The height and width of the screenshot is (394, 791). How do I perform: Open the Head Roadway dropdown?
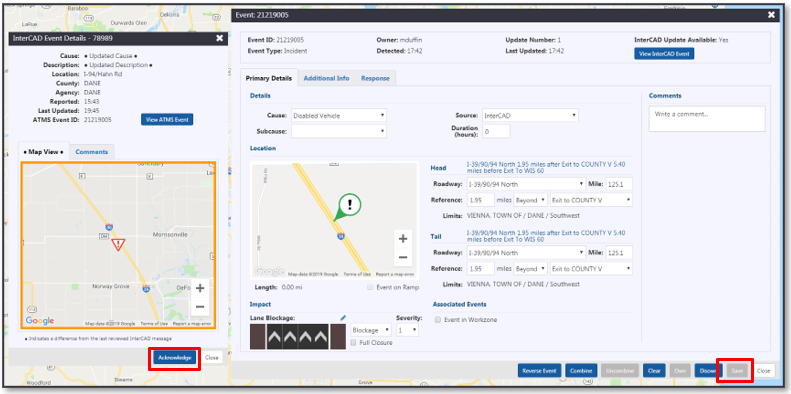(x=526, y=184)
